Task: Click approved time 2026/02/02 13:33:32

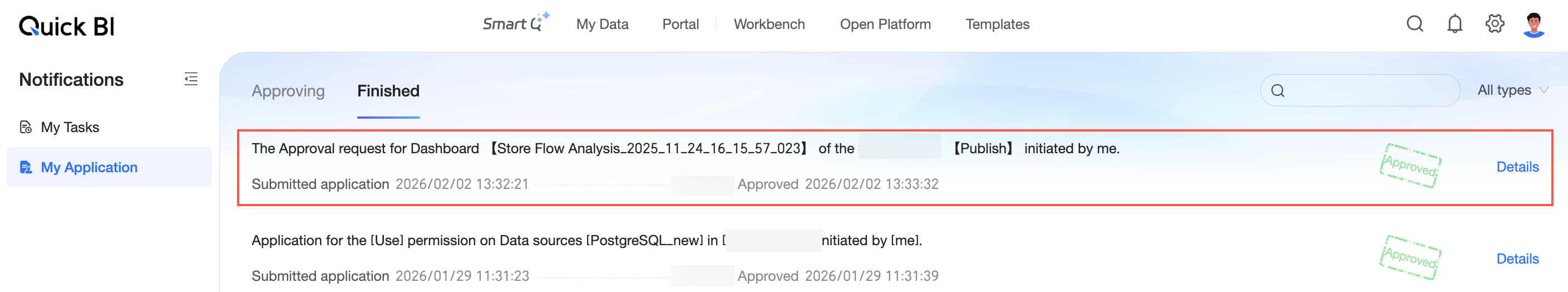Action: coord(871,184)
